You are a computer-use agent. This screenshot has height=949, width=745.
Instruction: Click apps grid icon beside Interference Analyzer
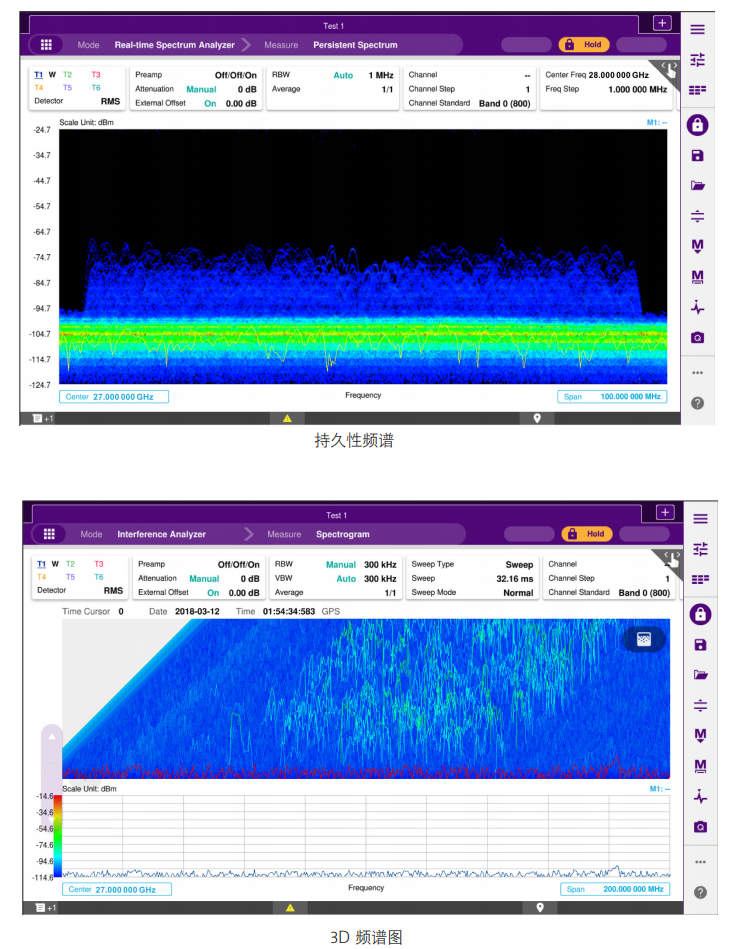(x=49, y=534)
